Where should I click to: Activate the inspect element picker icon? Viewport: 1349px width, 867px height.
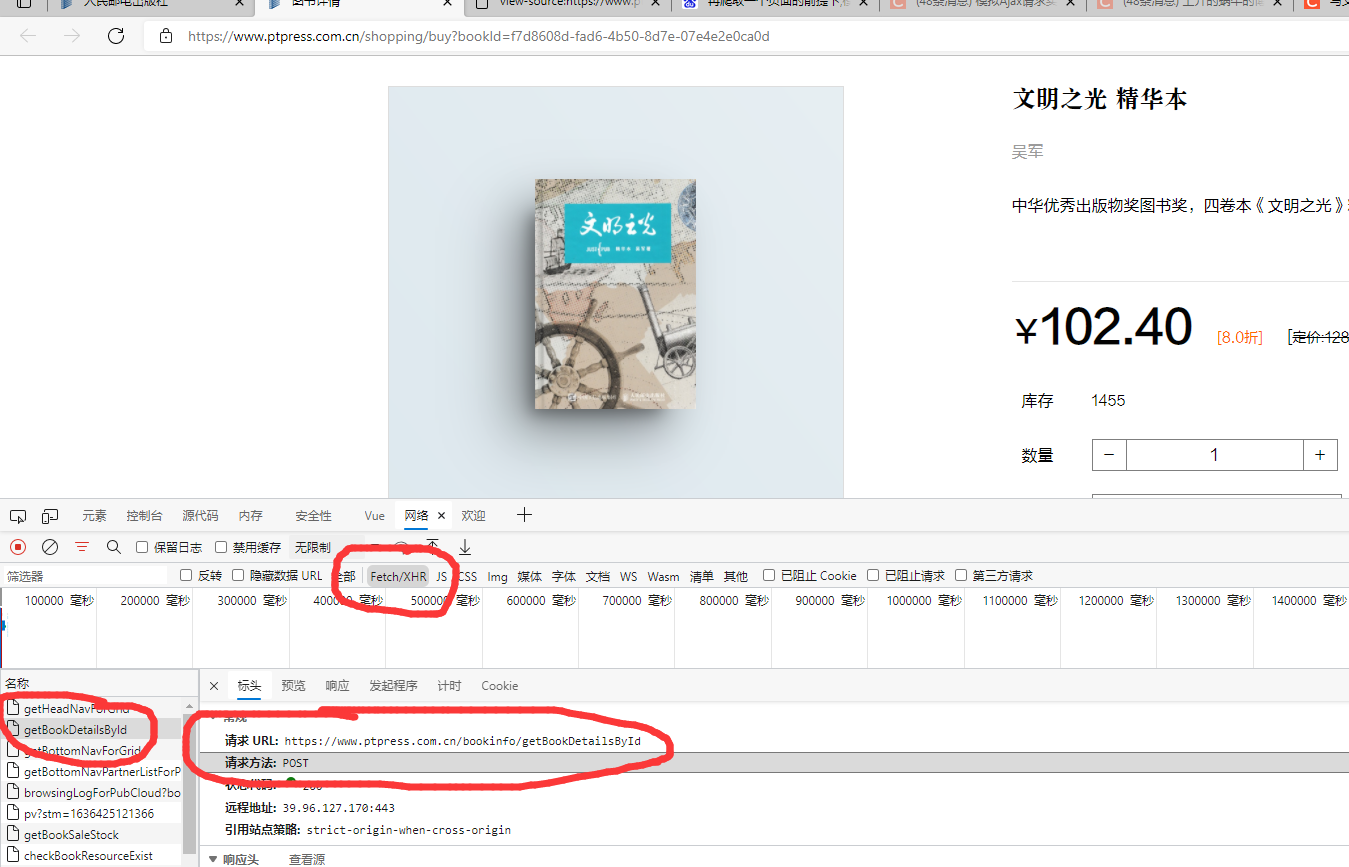tap(17, 515)
